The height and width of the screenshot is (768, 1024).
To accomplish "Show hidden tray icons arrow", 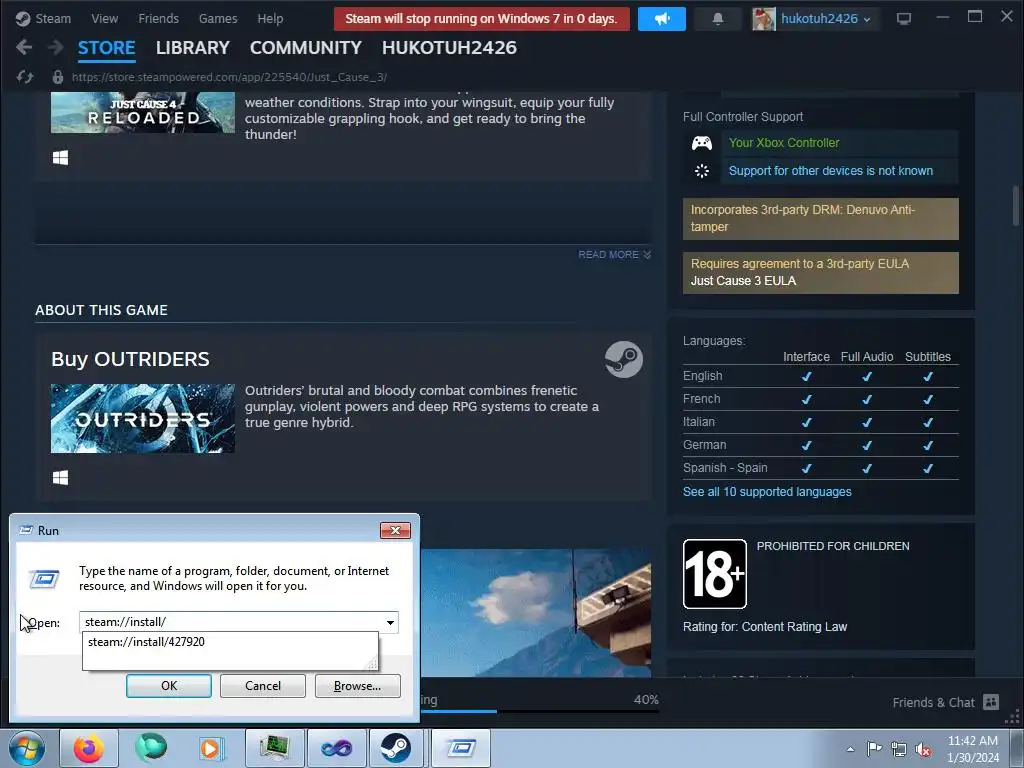I will pos(850,749).
